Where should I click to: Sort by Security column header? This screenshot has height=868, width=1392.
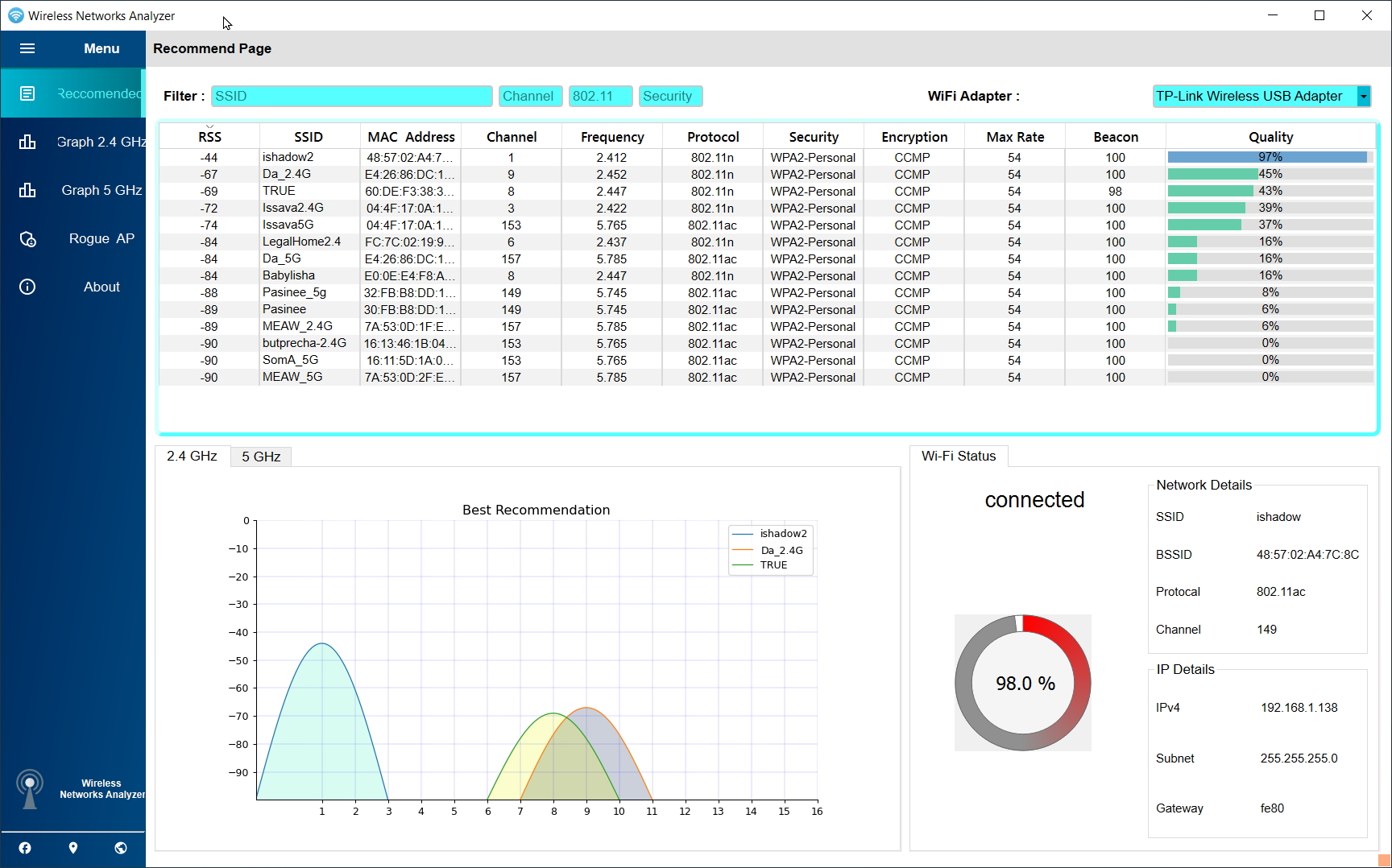(814, 137)
